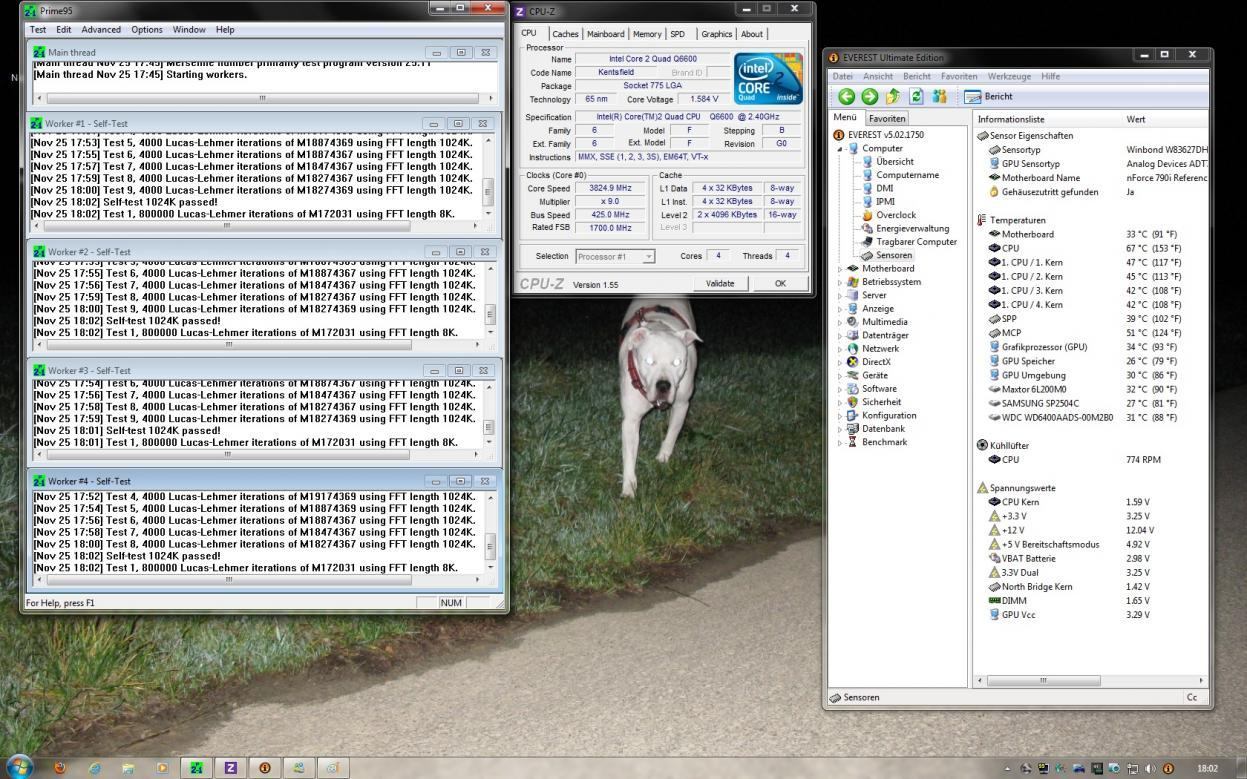Image resolution: width=1247 pixels, height=779 pixels.
Task: Click the Worker #3 window icon
Action: [39, 370]
